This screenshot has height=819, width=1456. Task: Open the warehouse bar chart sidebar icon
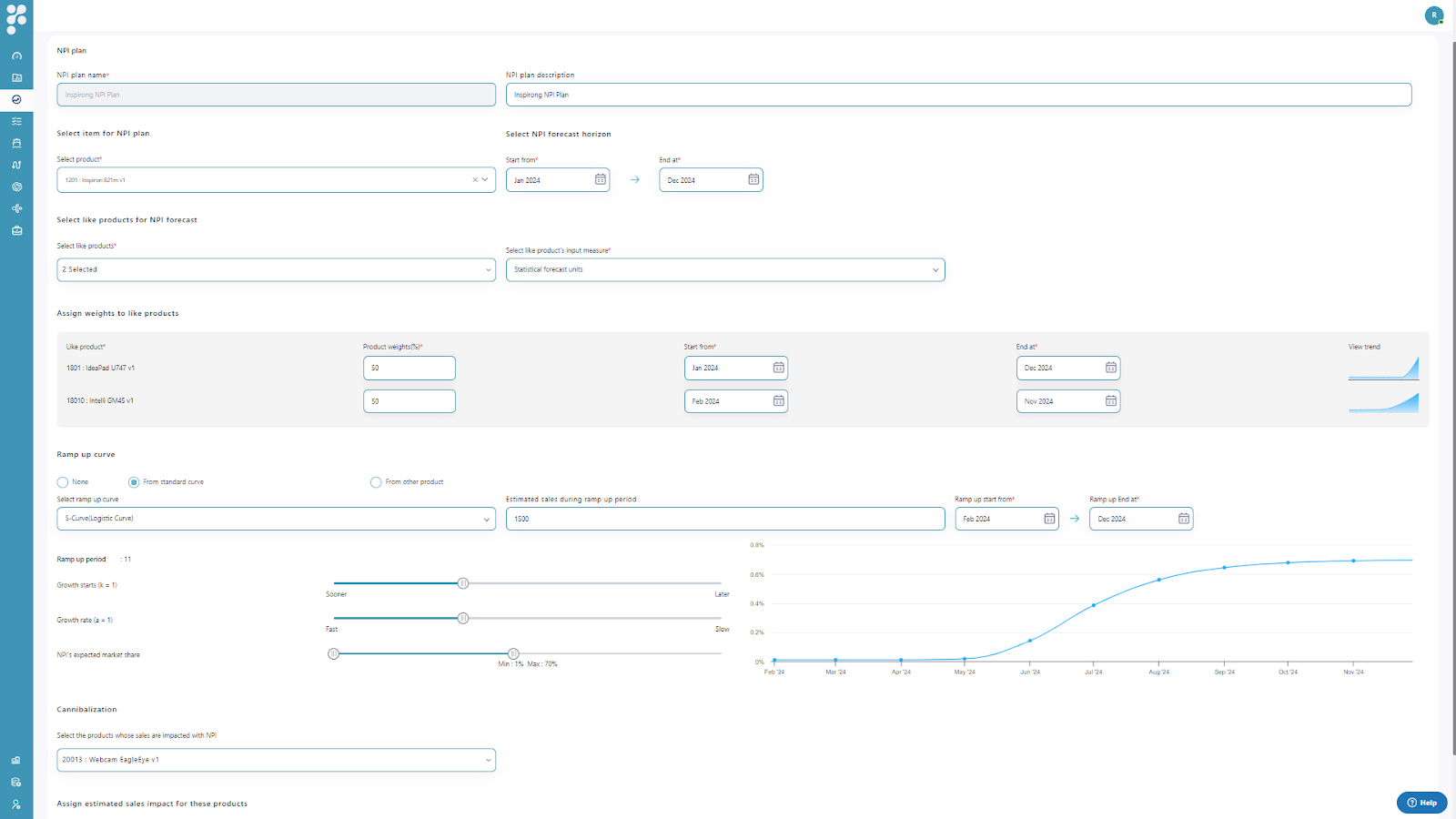click(16, 760)
